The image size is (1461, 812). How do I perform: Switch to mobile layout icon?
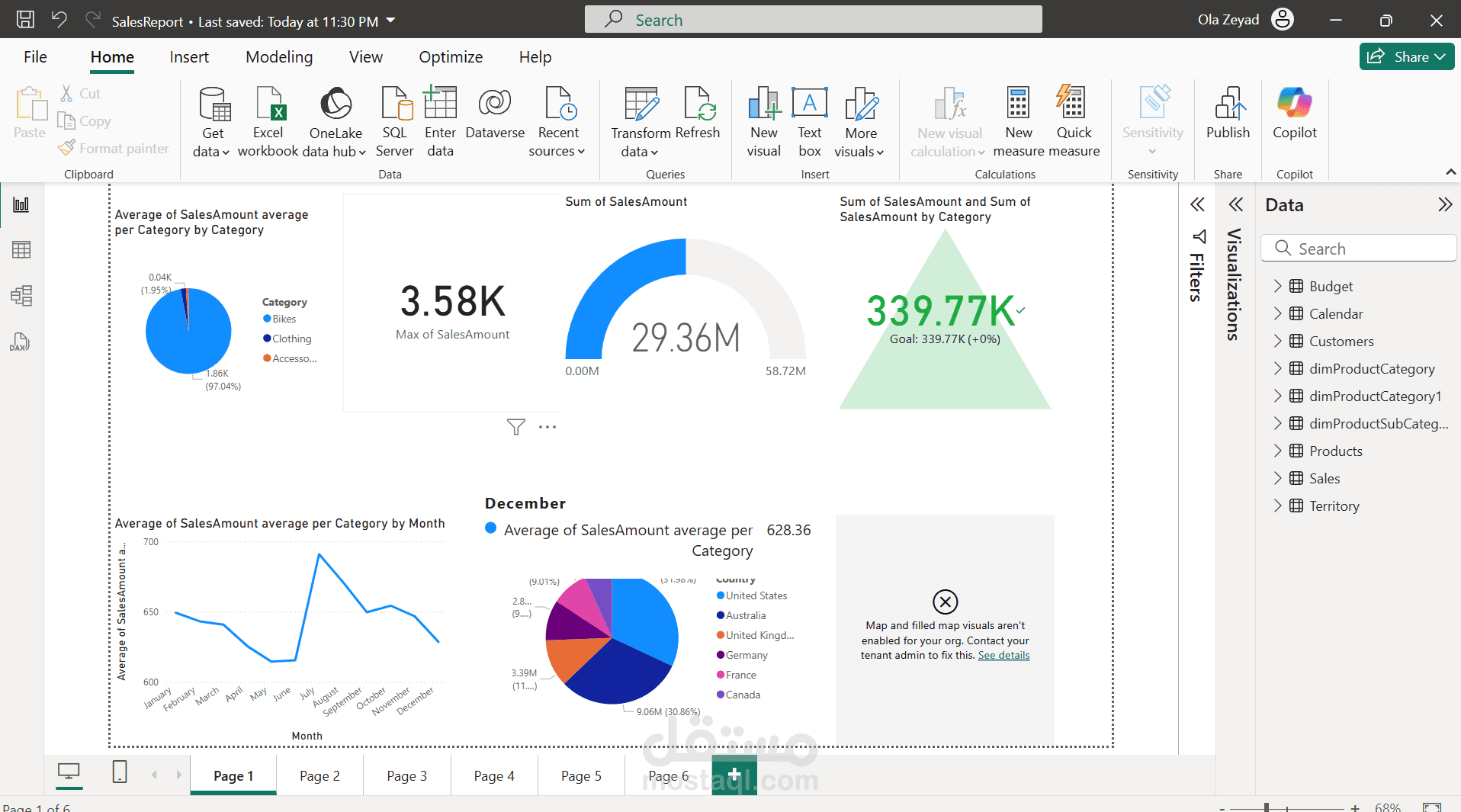tap(120, 772)
